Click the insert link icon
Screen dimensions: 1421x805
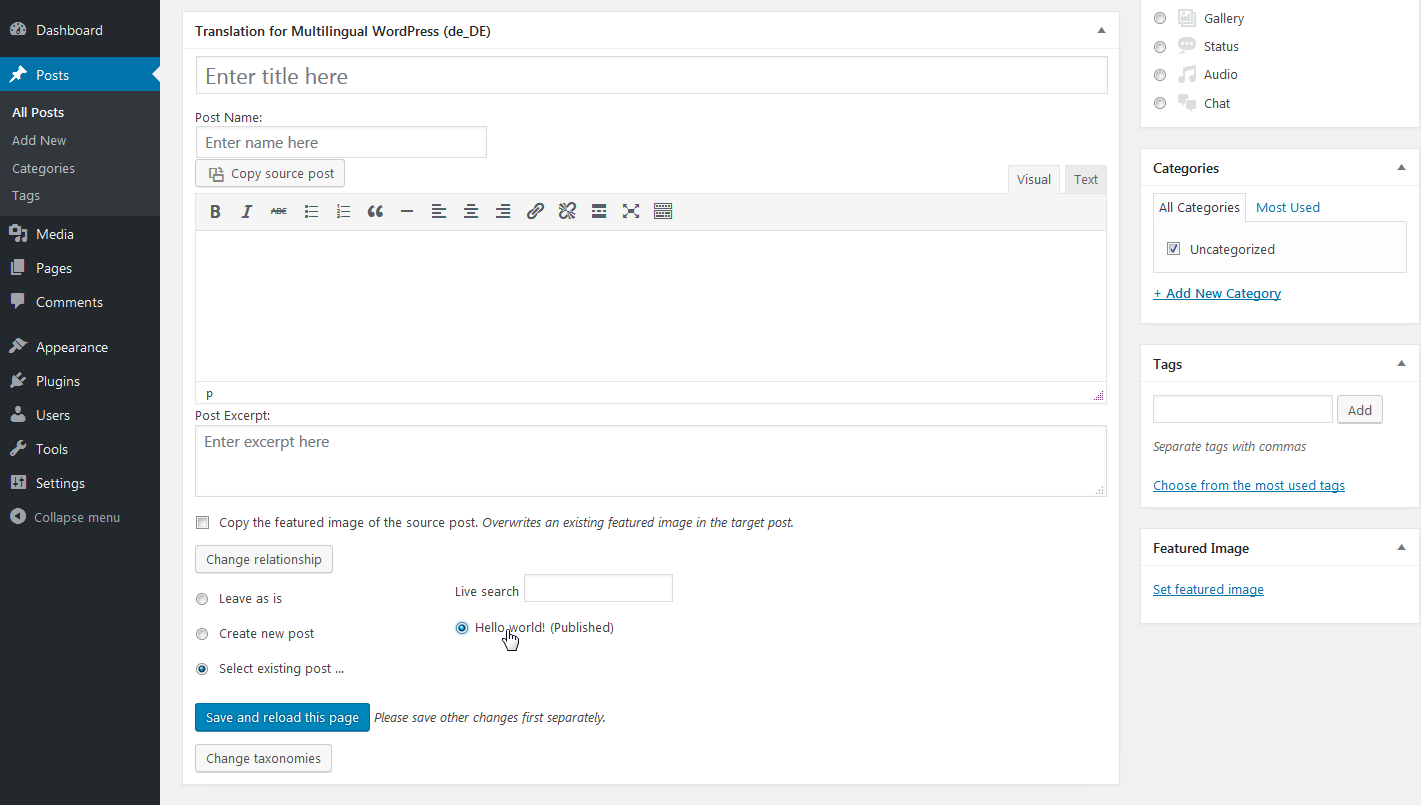coord(535,211)
